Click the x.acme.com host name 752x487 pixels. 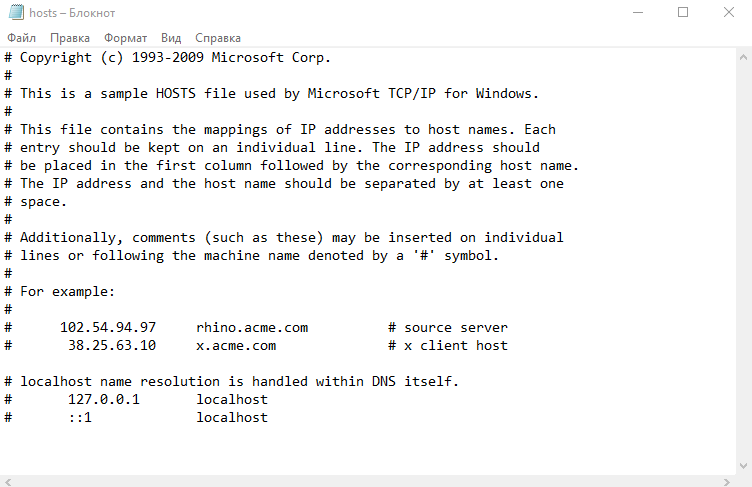coord(236,345)
